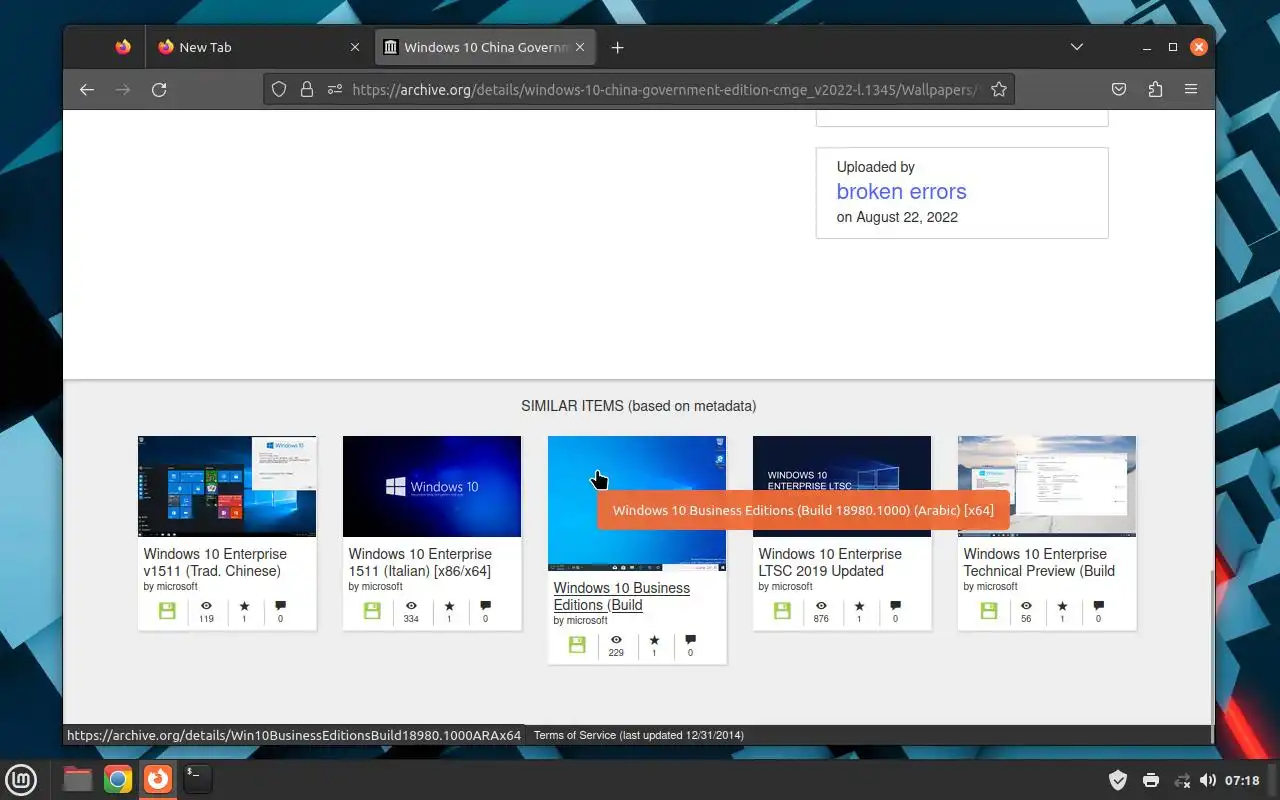Save page to Pocket
Screen dimensions: 1280x800
click(1119, 89)
